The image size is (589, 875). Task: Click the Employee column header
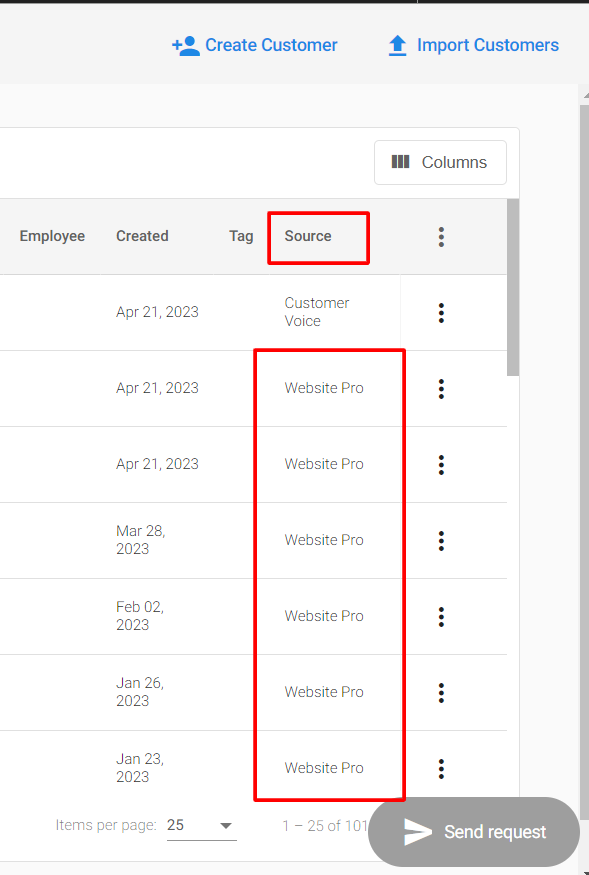pos(52,236)
